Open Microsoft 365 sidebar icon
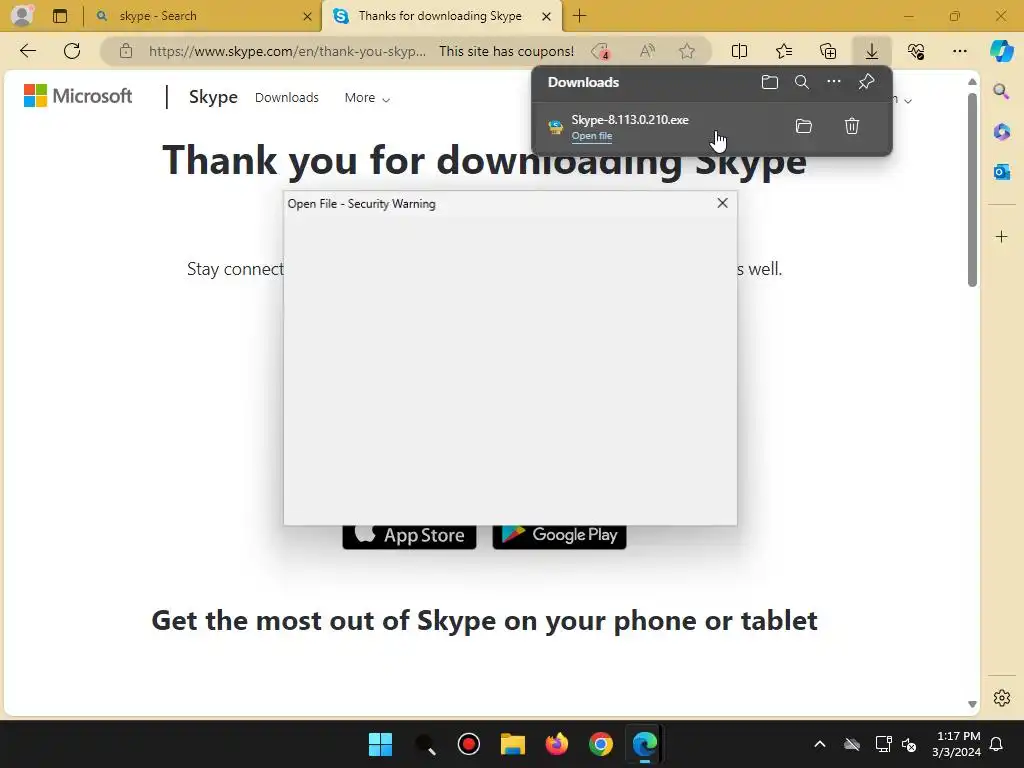 (1001, 131)
